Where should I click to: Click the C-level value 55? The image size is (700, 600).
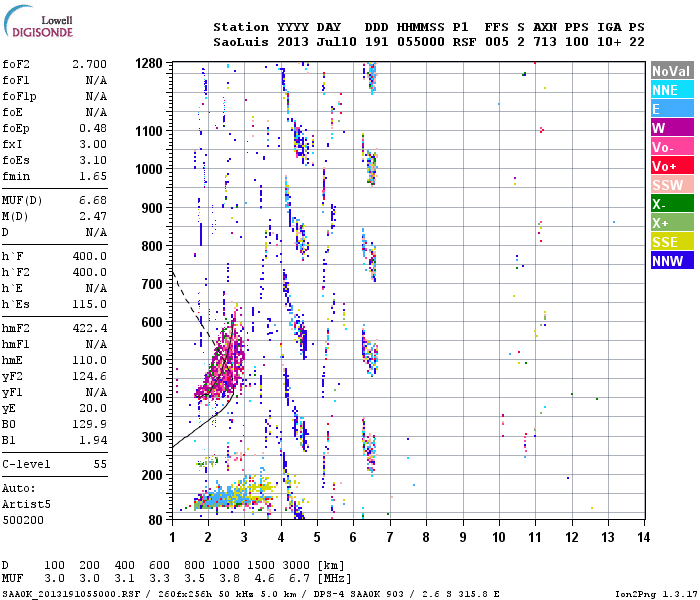click(100, 464)
